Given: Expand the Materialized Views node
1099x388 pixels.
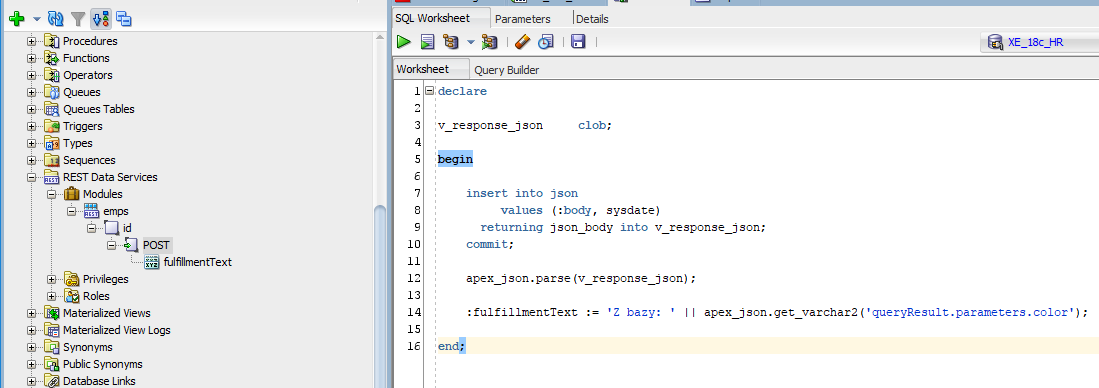Looking at the screenshot, I should click(32, 313).
